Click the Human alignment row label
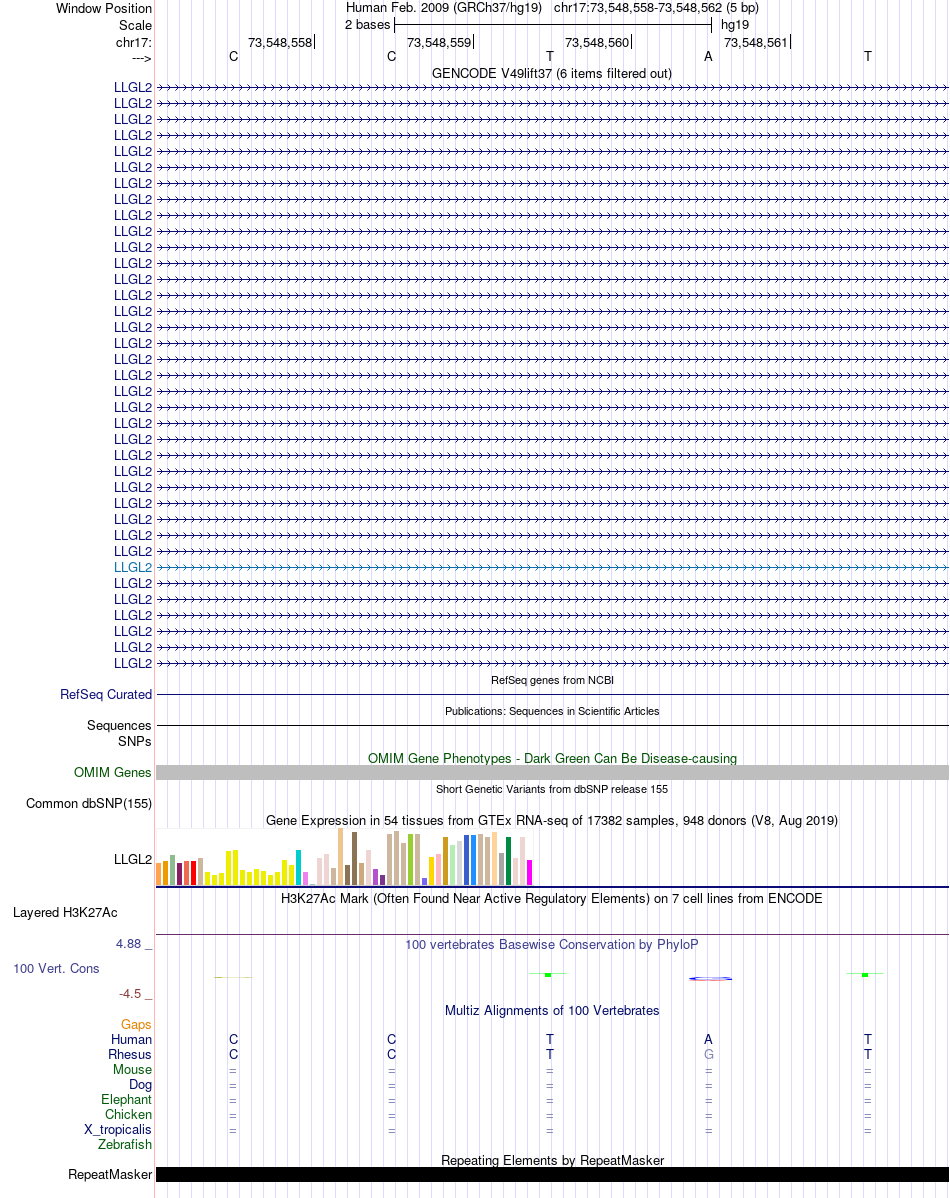The height and width of the screenshot is (1198, 950). [x=131, y=1039]
